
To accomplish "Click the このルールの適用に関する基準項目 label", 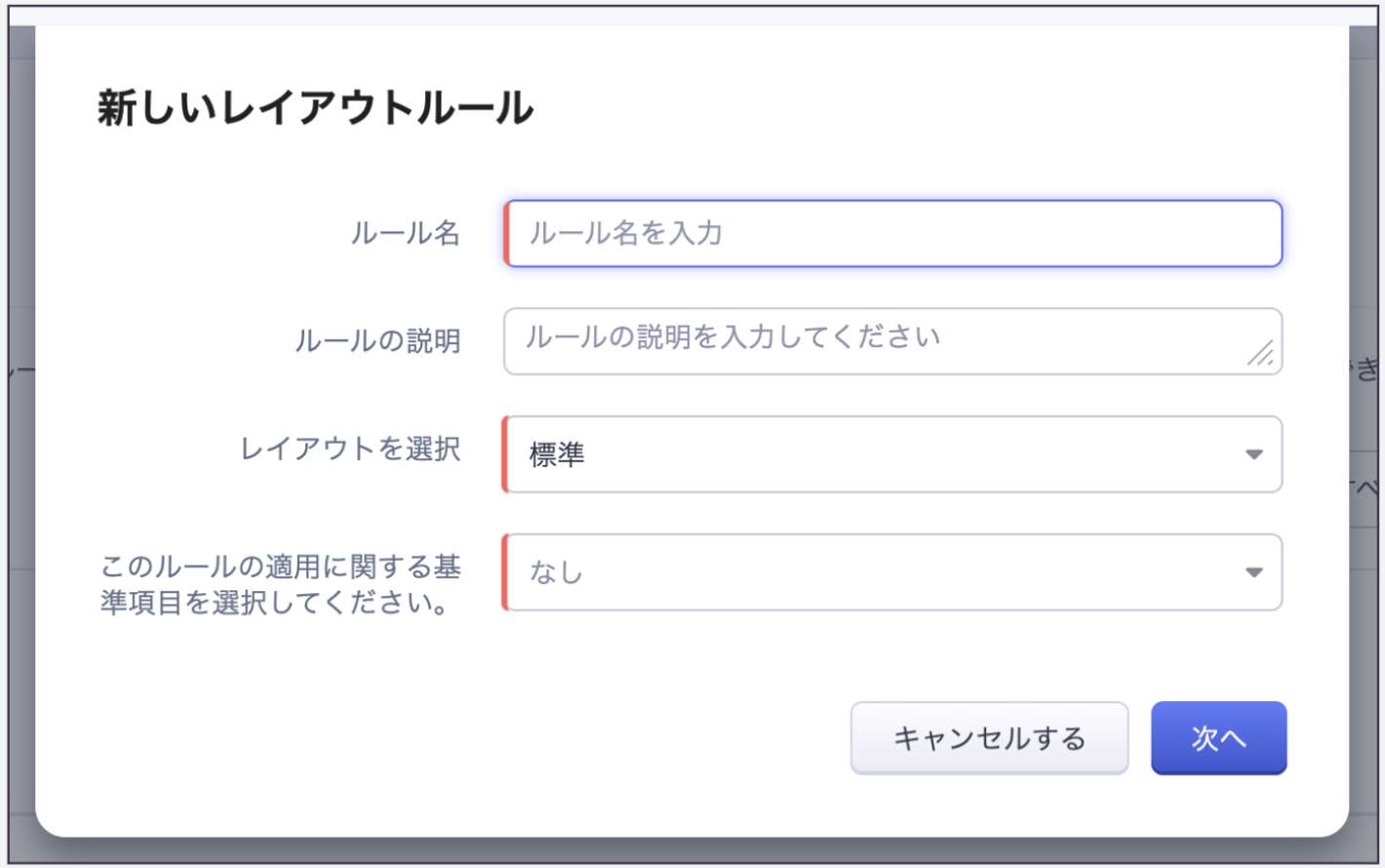I will (x=281, y=584).
